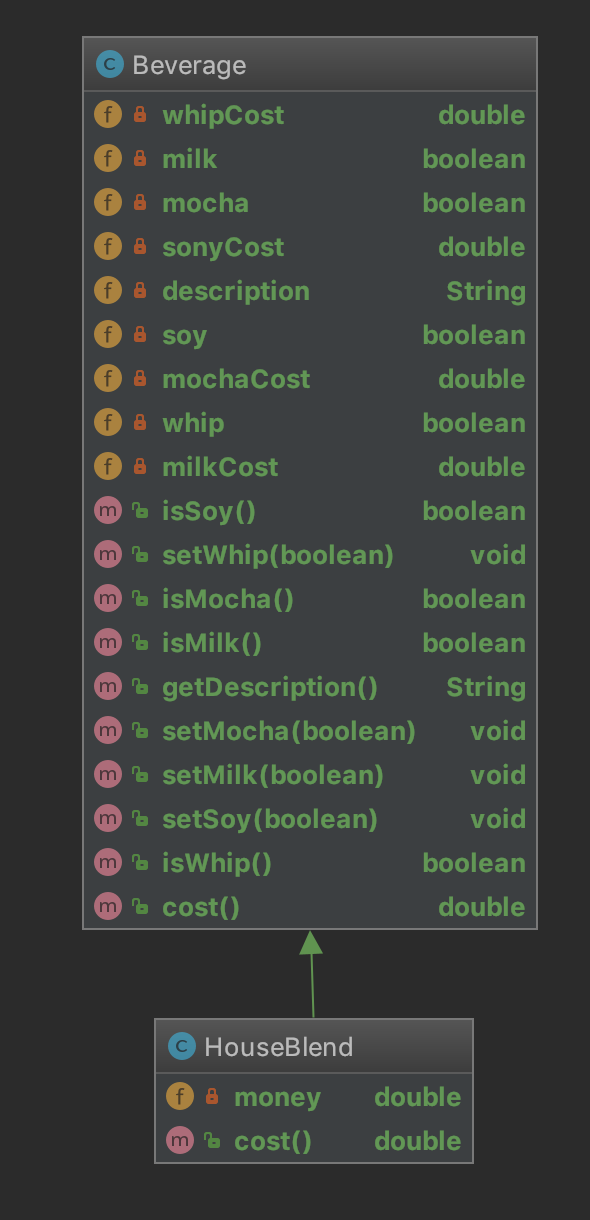Click the HouseBlend class icon
The height and width of the screenshot is (1220, 590).
pyautogui.click(x=181, y=1047)
